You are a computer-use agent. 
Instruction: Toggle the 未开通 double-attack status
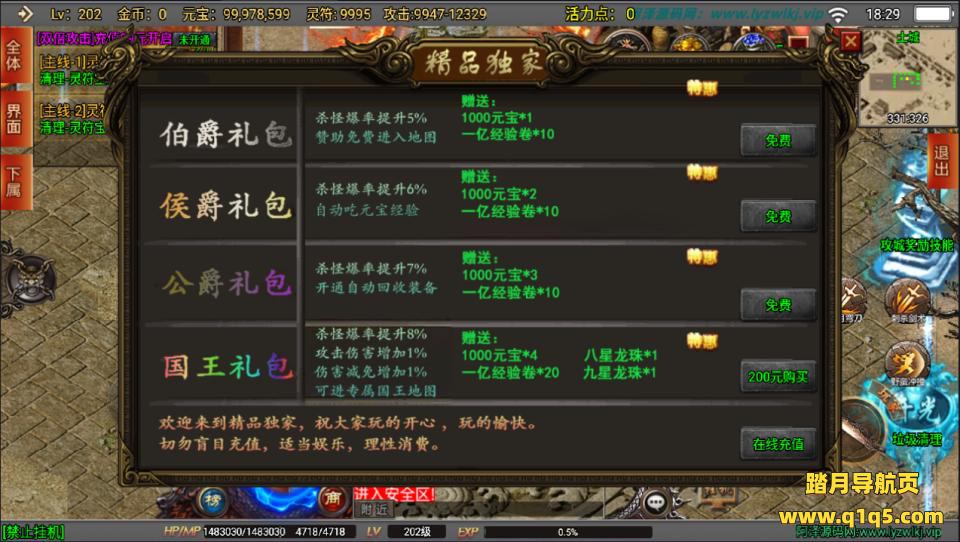click(x=194, y=39)
